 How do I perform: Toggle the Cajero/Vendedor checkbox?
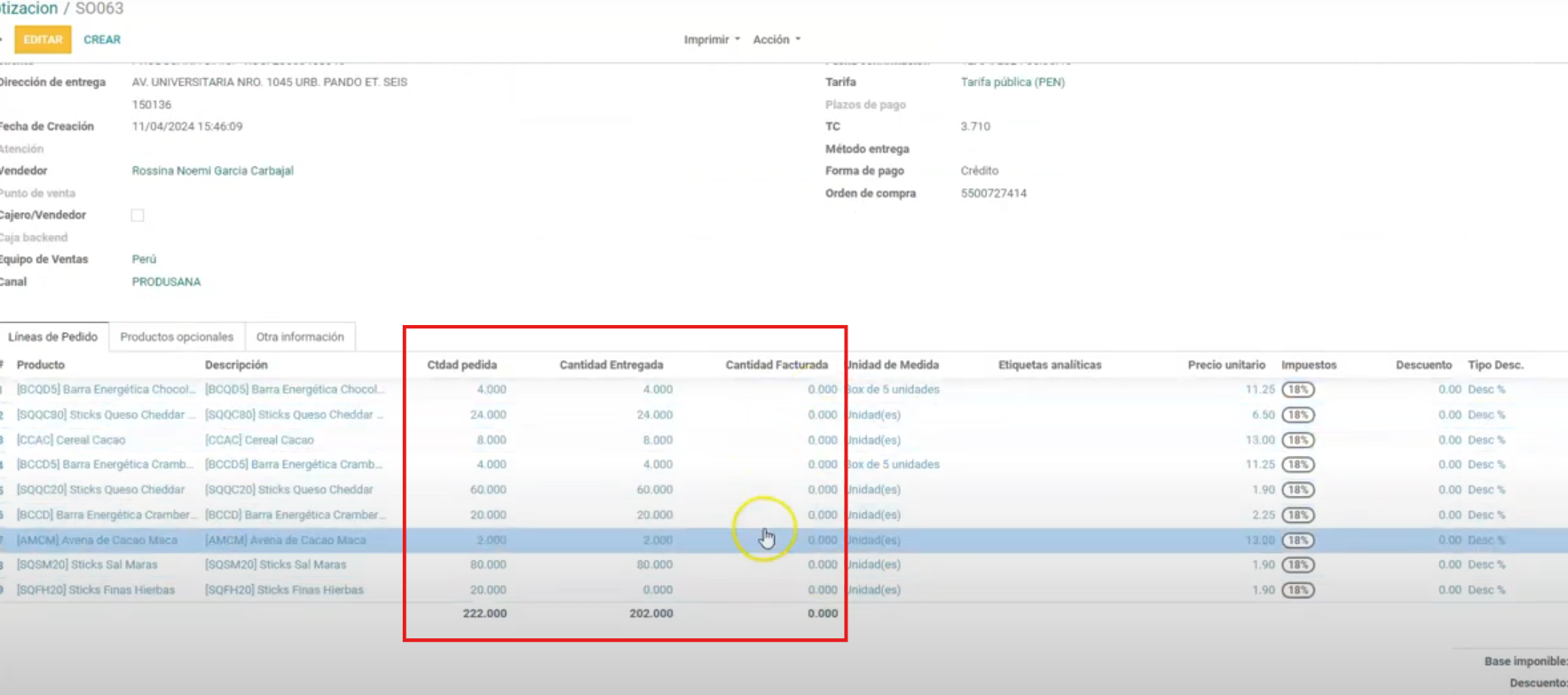pyautogui.click(x=138, y=216)
